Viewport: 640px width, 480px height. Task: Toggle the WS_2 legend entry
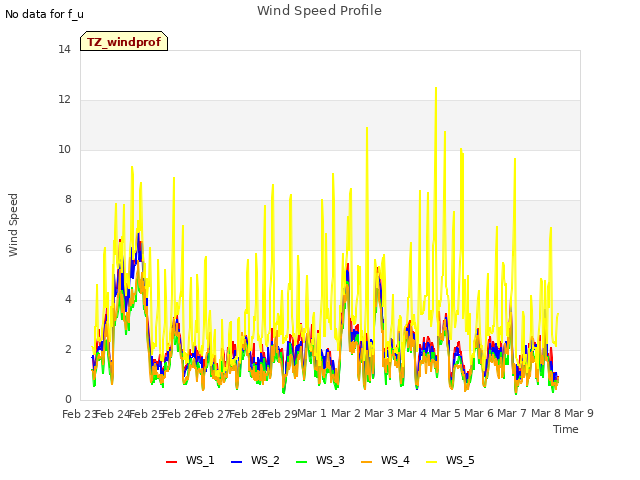[255, 460]
